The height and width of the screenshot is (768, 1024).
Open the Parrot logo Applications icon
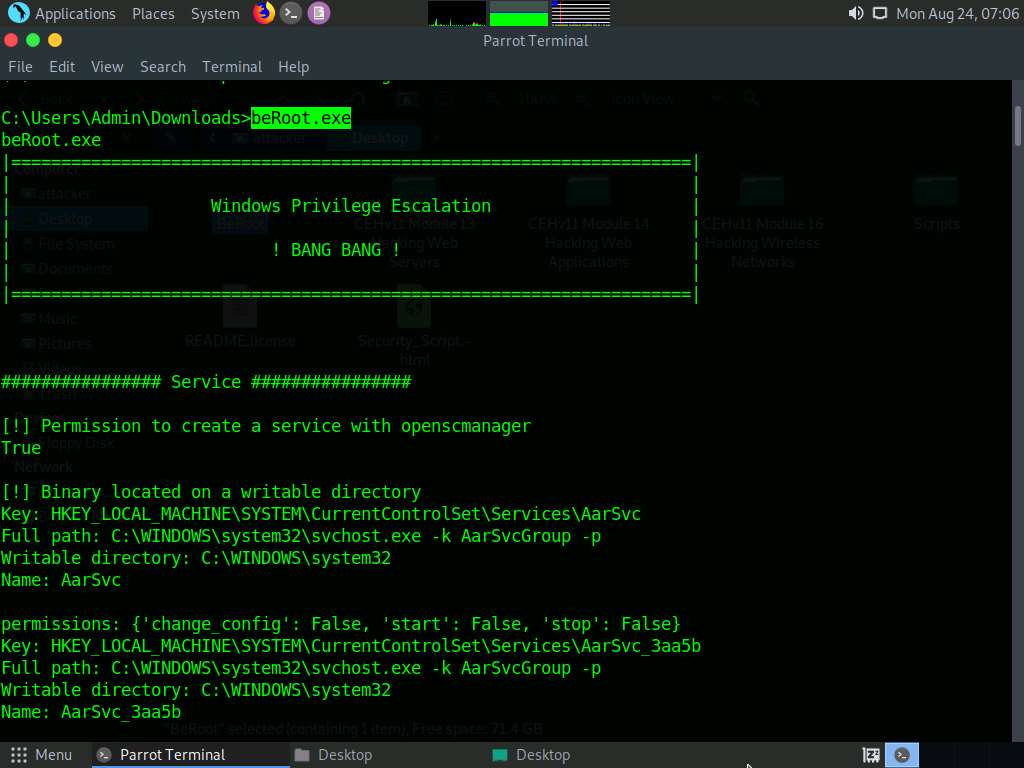[18, 12]
